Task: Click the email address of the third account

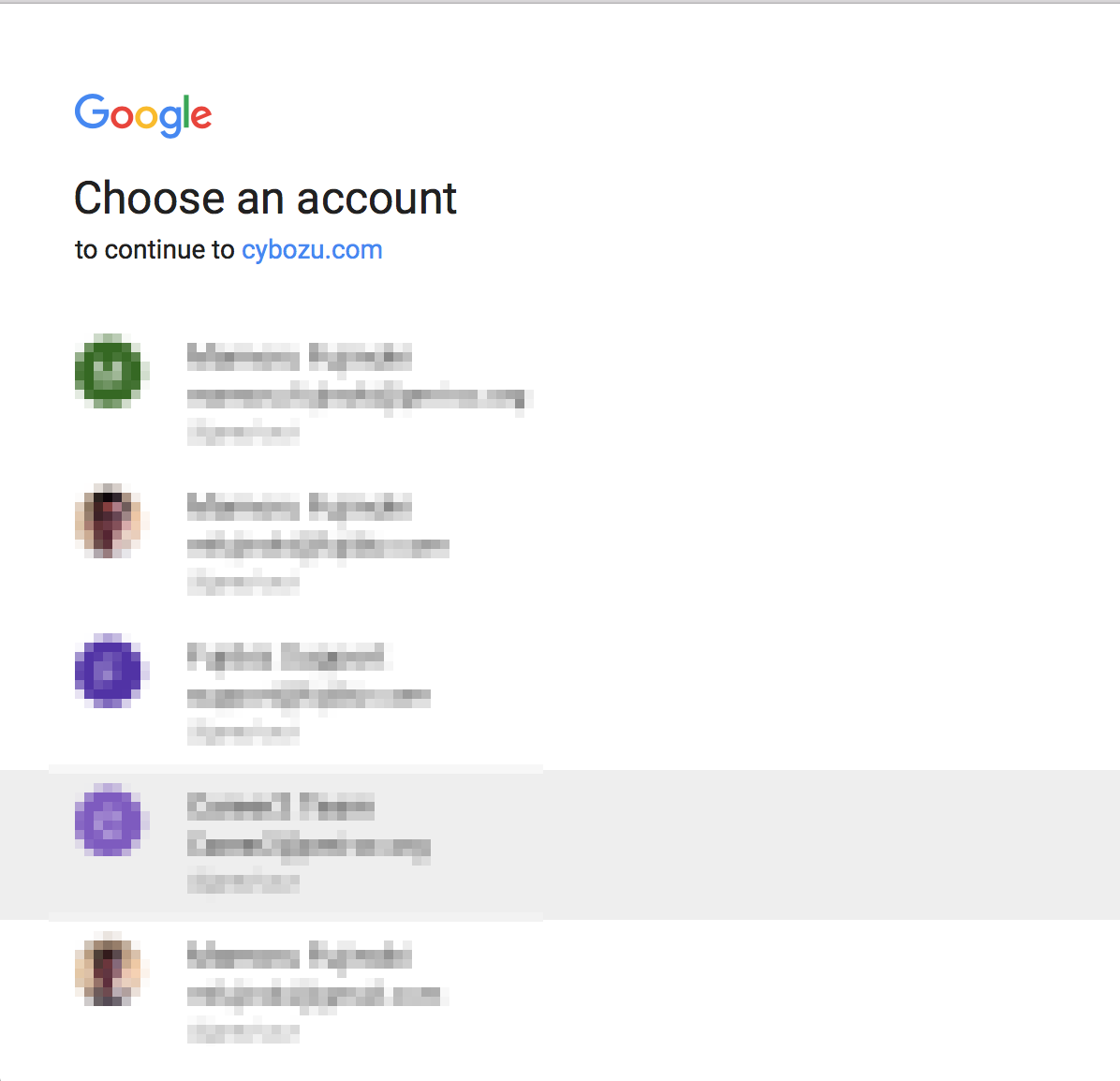Action: (x=309, y=697)
